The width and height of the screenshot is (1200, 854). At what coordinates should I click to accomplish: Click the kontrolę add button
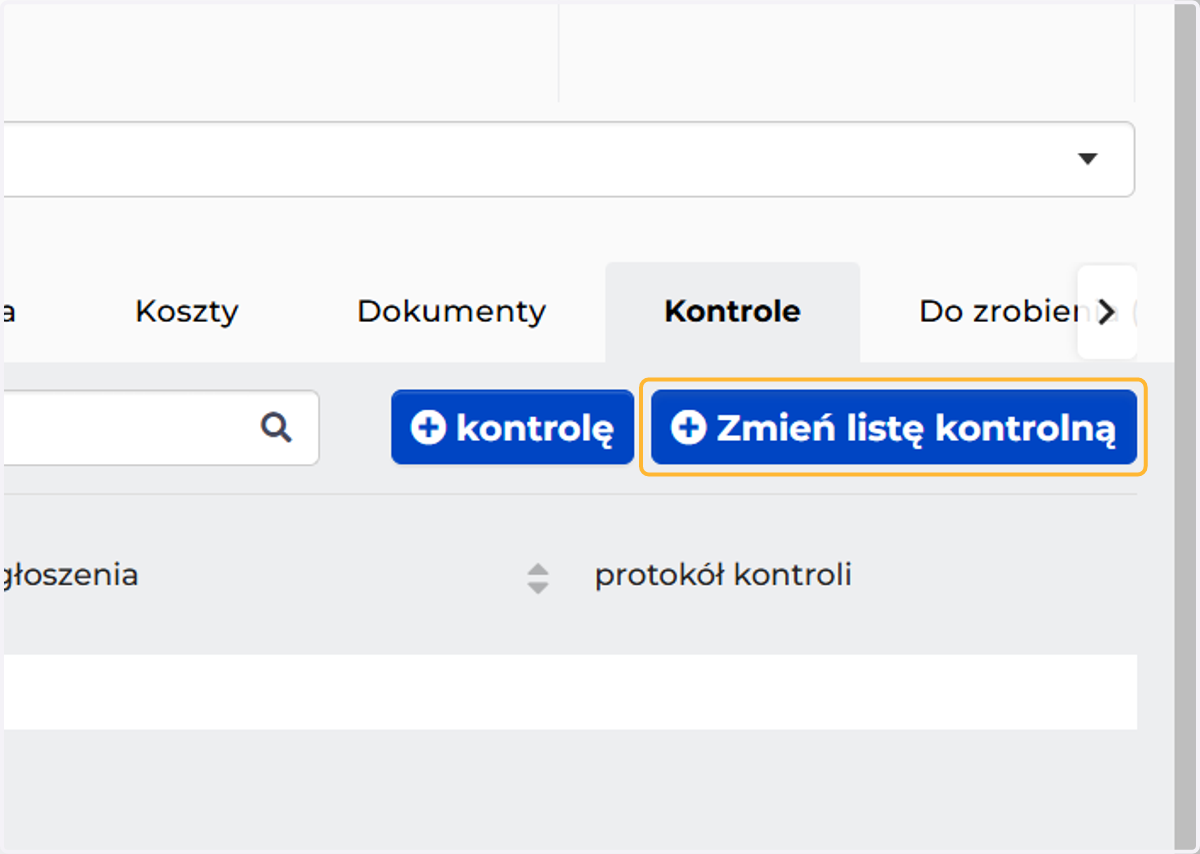[513, 428]
